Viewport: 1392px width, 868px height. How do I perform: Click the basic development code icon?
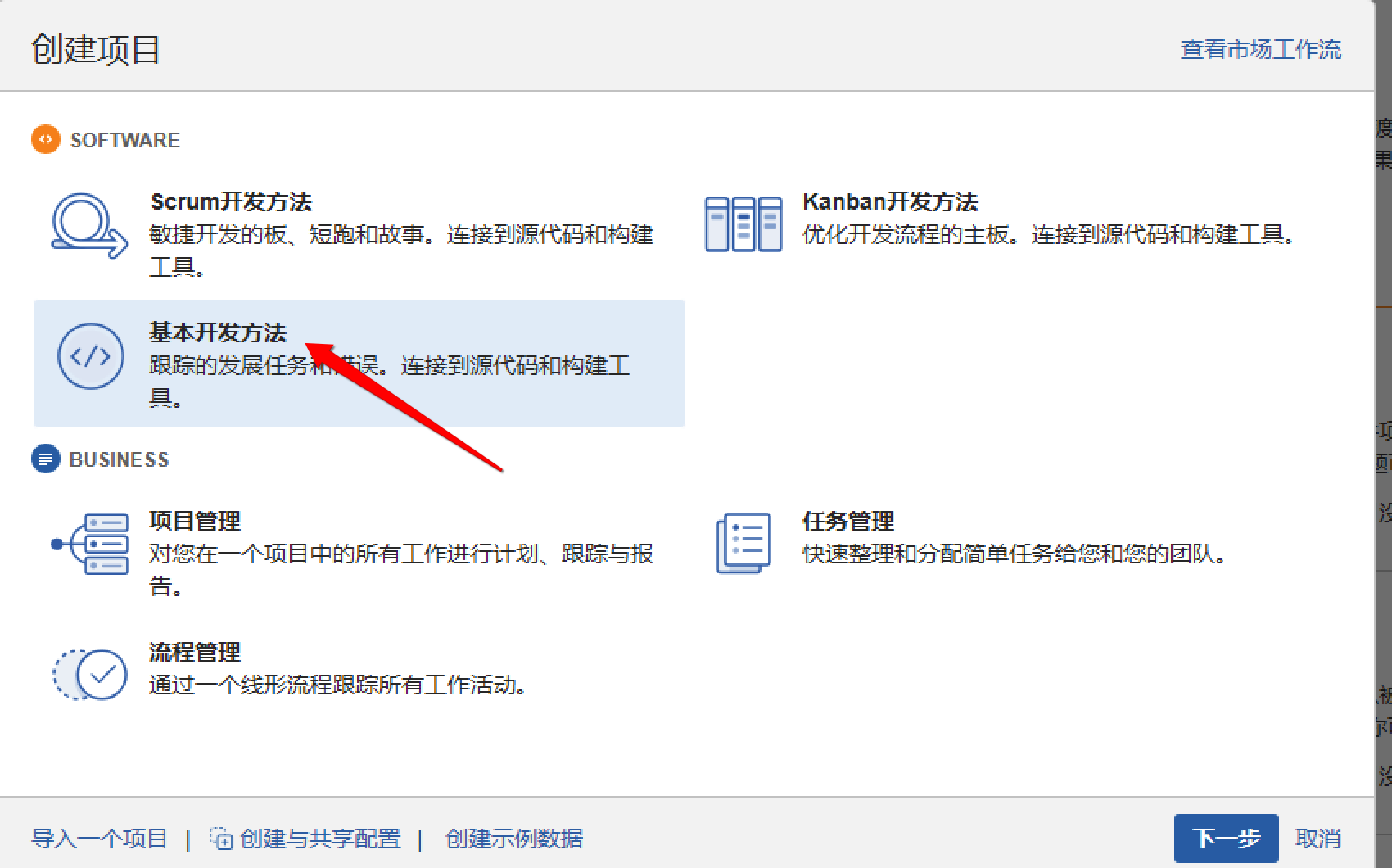pos(91,356)
